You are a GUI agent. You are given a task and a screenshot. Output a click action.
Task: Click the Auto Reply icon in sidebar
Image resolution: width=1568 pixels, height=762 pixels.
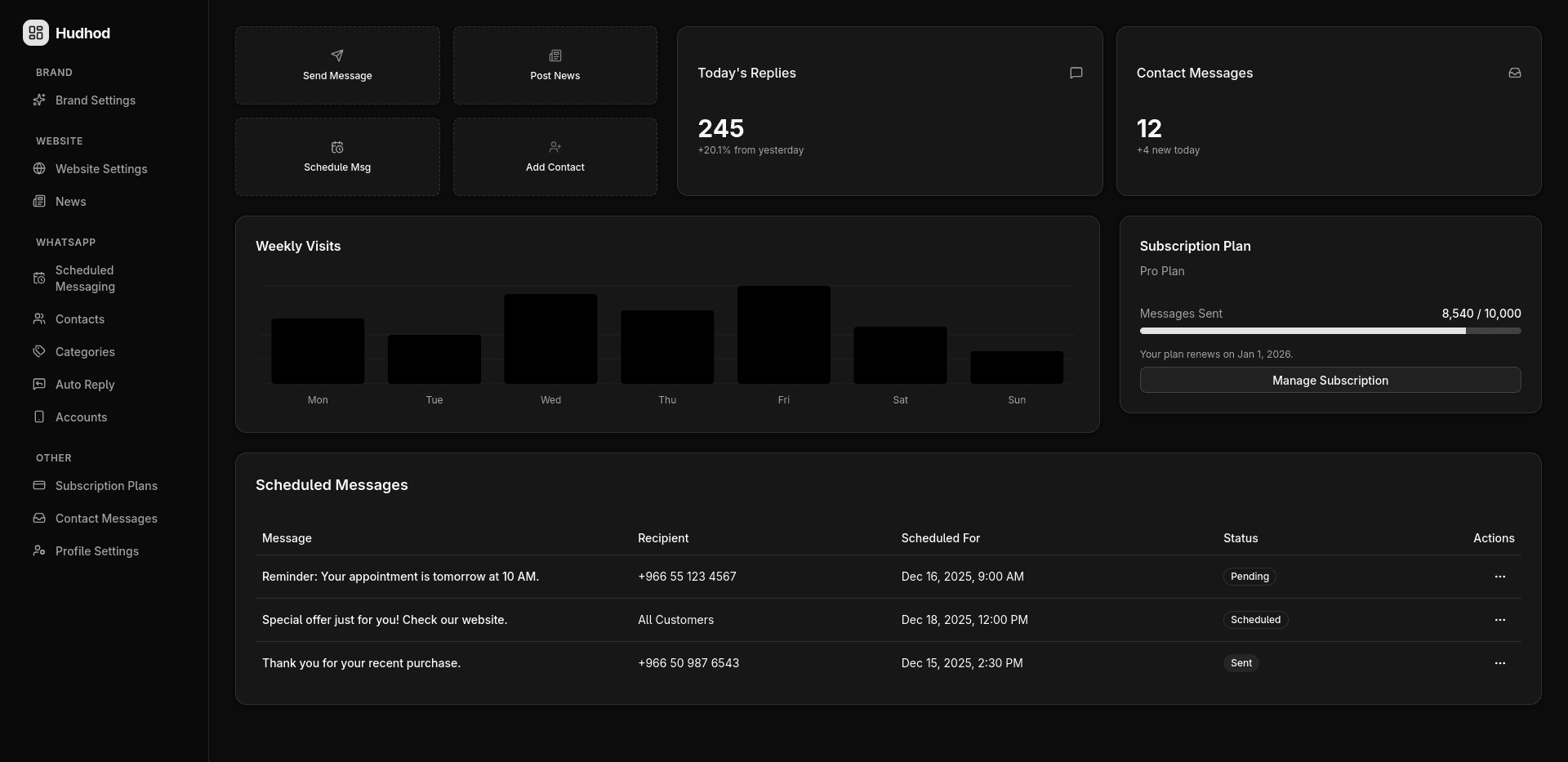pyautogui.click(x=39, y=384)
